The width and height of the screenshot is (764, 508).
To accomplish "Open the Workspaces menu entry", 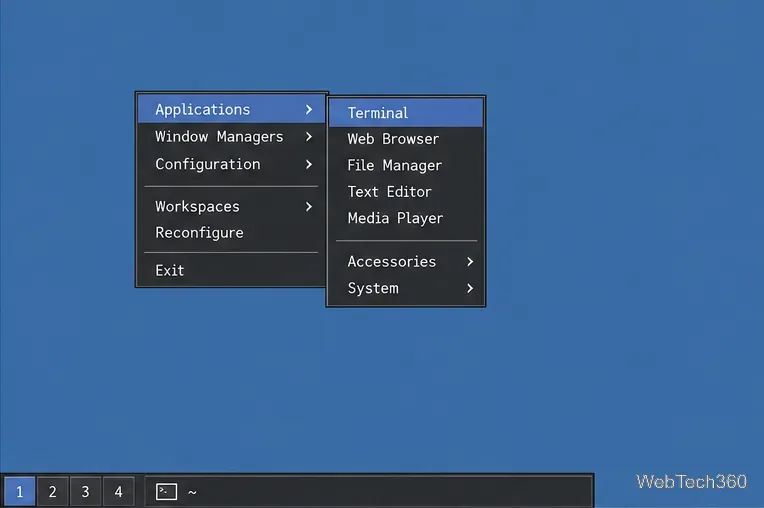I will [x=231, y=207].
